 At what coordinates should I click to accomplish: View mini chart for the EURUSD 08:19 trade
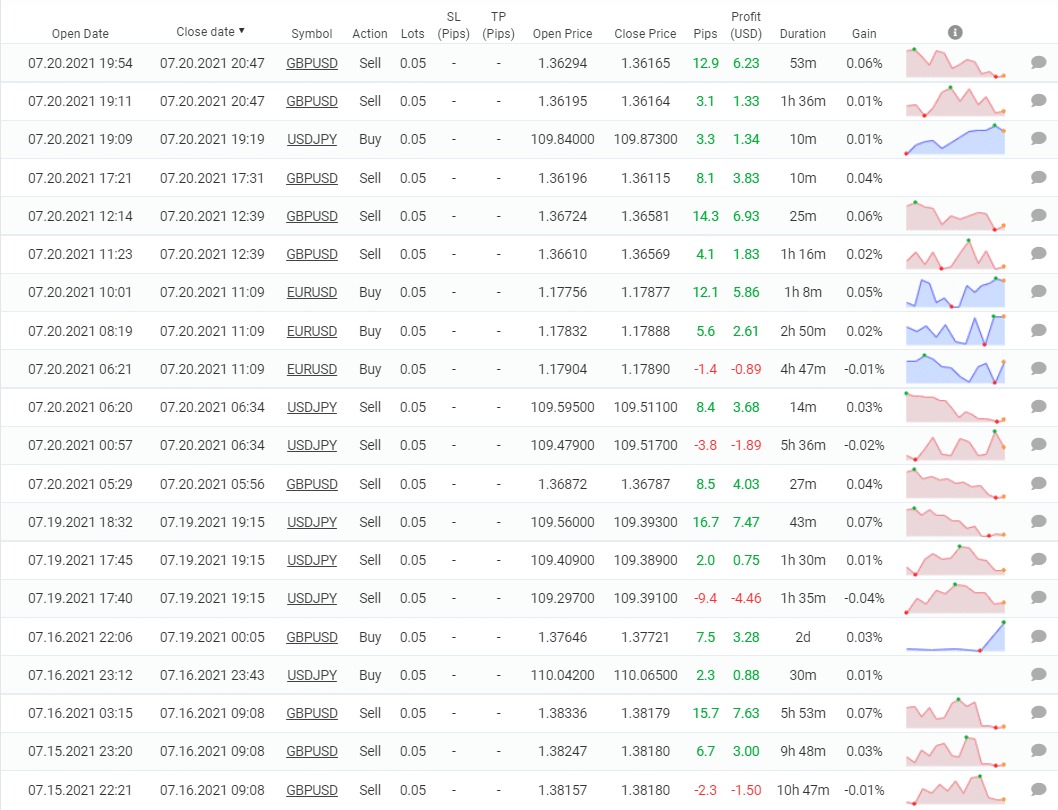[955, 330]
